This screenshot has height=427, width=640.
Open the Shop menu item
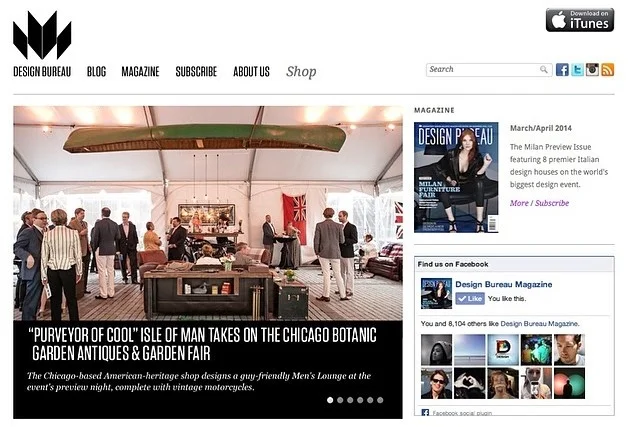301,72
